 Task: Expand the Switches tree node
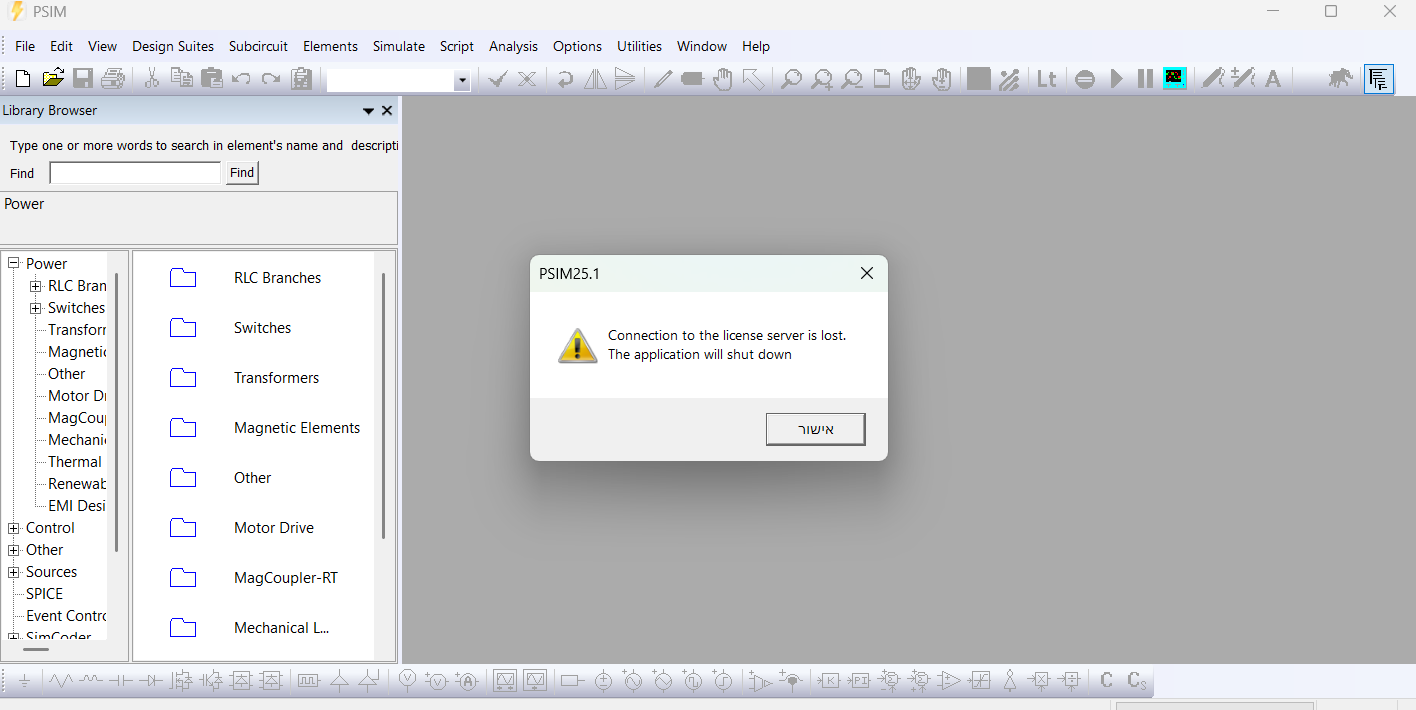point(36,308)
